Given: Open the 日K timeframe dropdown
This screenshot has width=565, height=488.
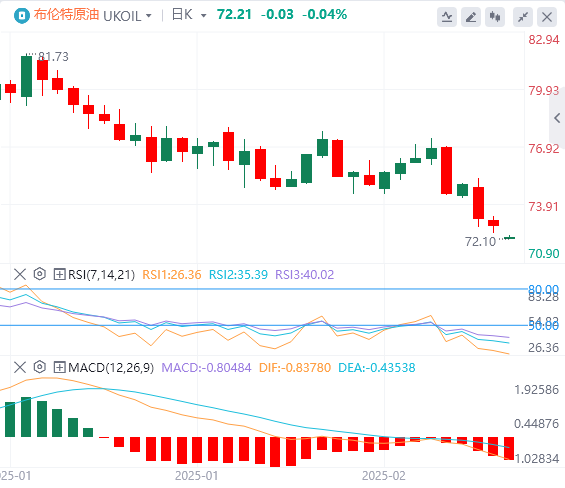Looking at the screenshot, I should (x=189, y=15).
